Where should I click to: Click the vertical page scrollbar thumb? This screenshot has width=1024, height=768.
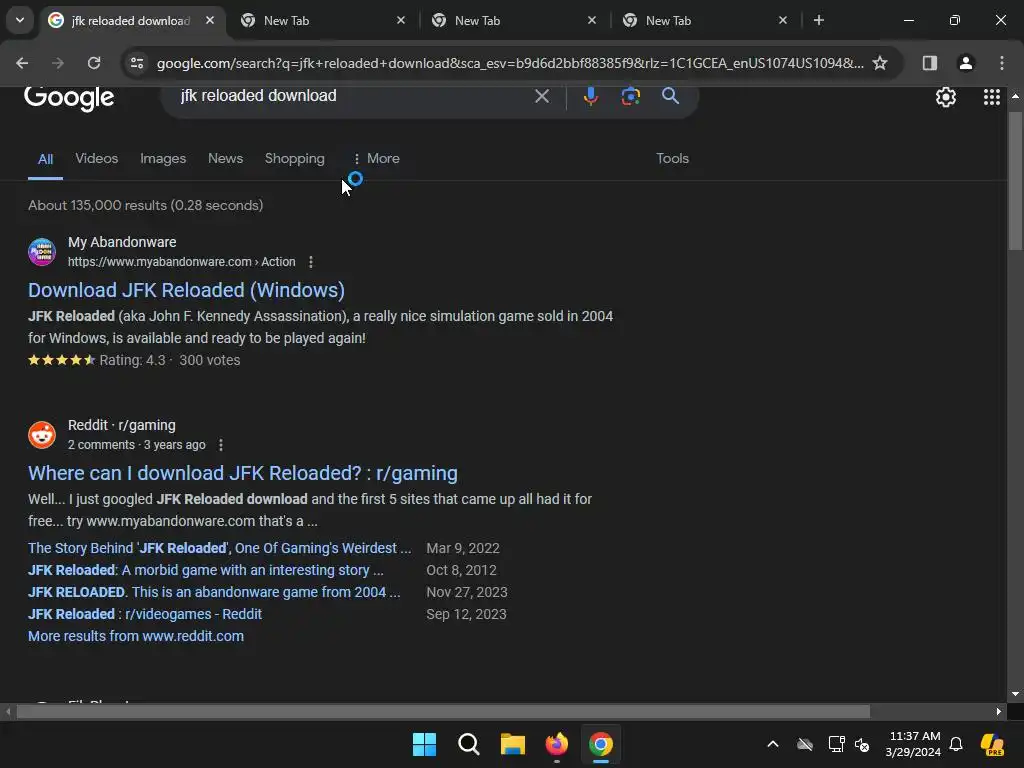[x=1015, y=181]
